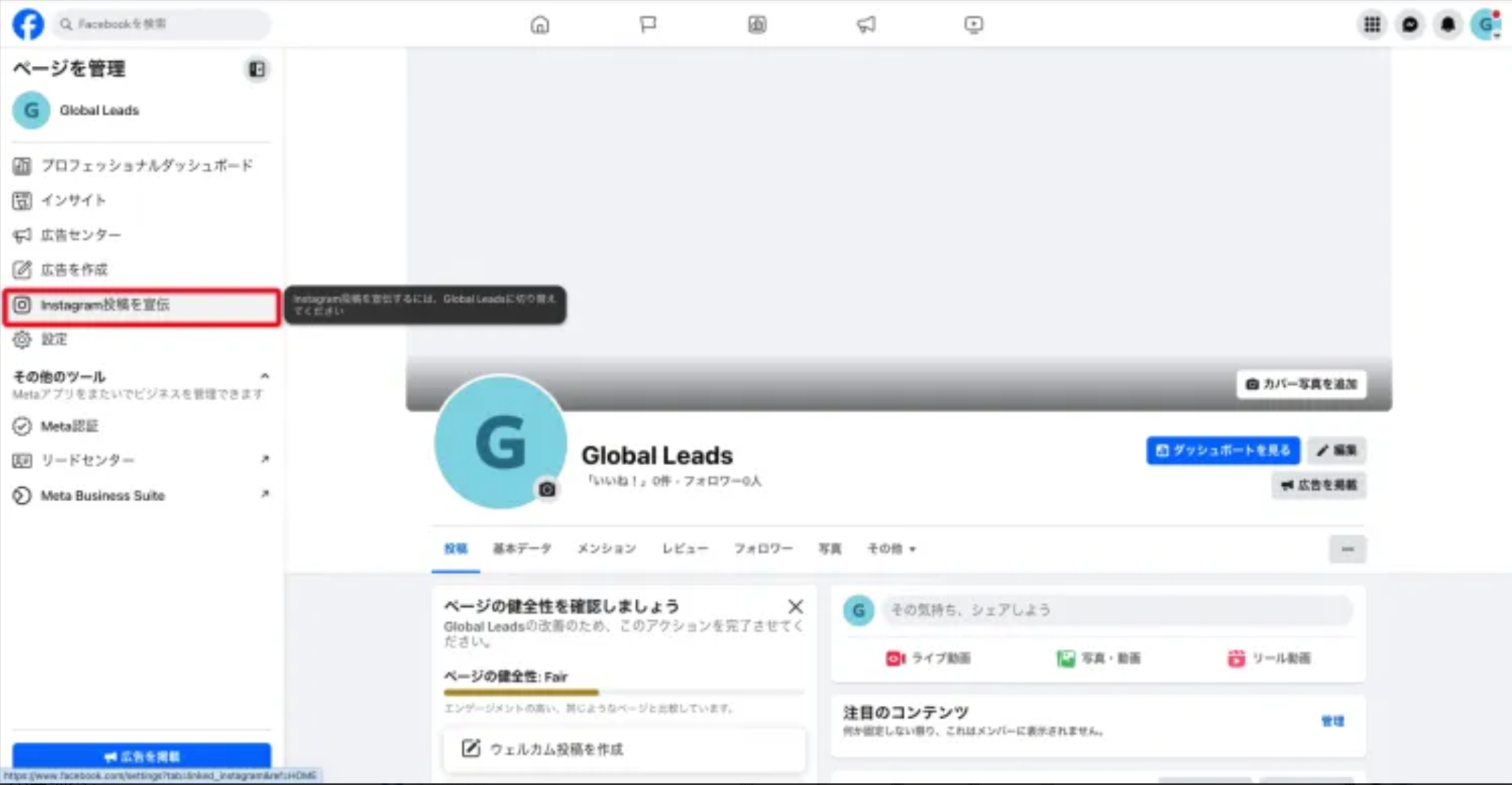Select Instagram投稿を宣伝 menu item

(142, 306)
